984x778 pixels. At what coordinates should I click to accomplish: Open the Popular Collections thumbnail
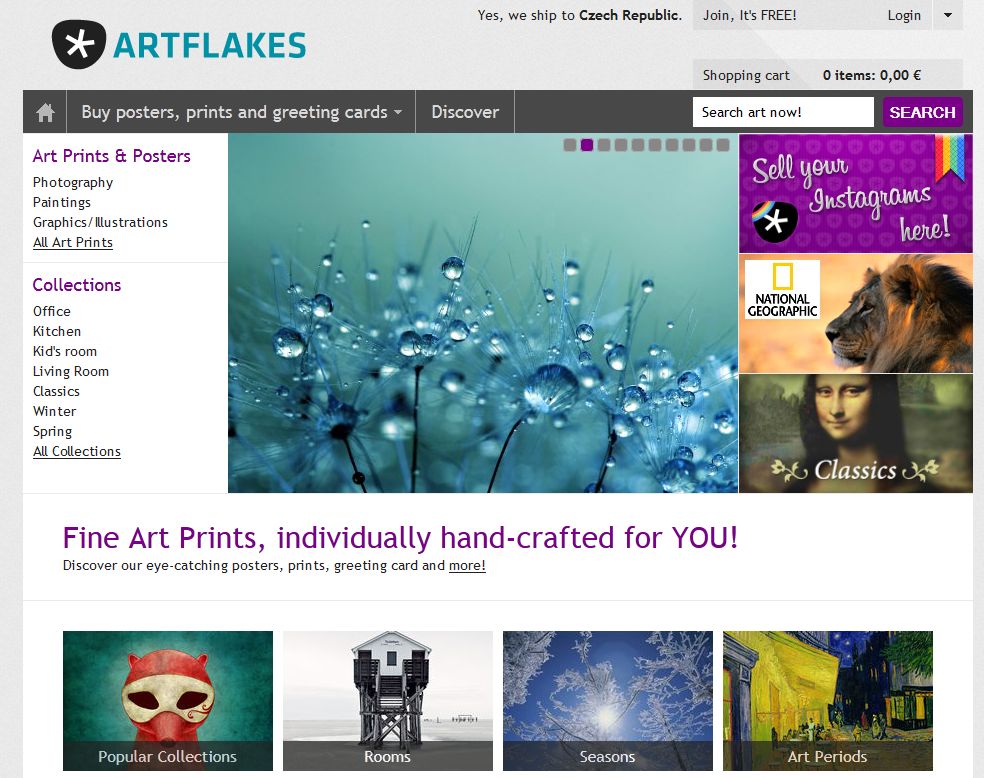pos(168,701)
